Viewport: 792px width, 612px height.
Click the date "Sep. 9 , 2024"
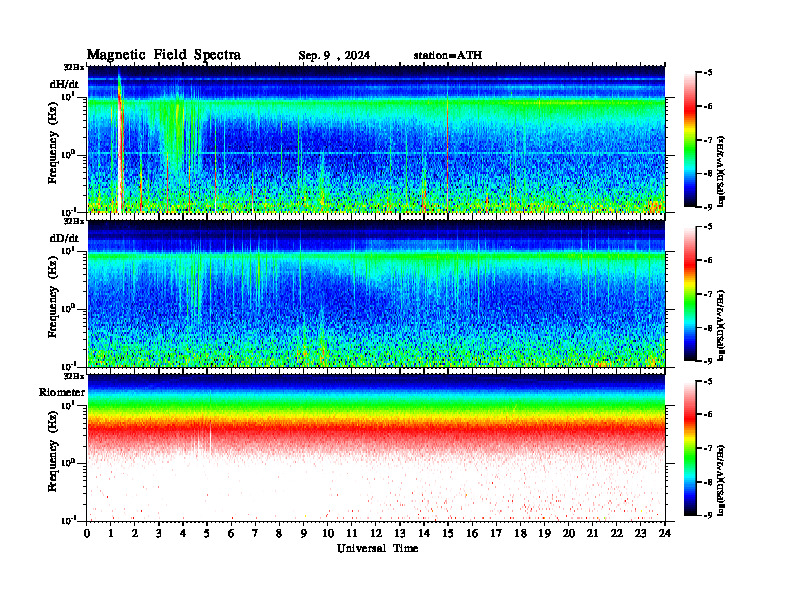334,56
